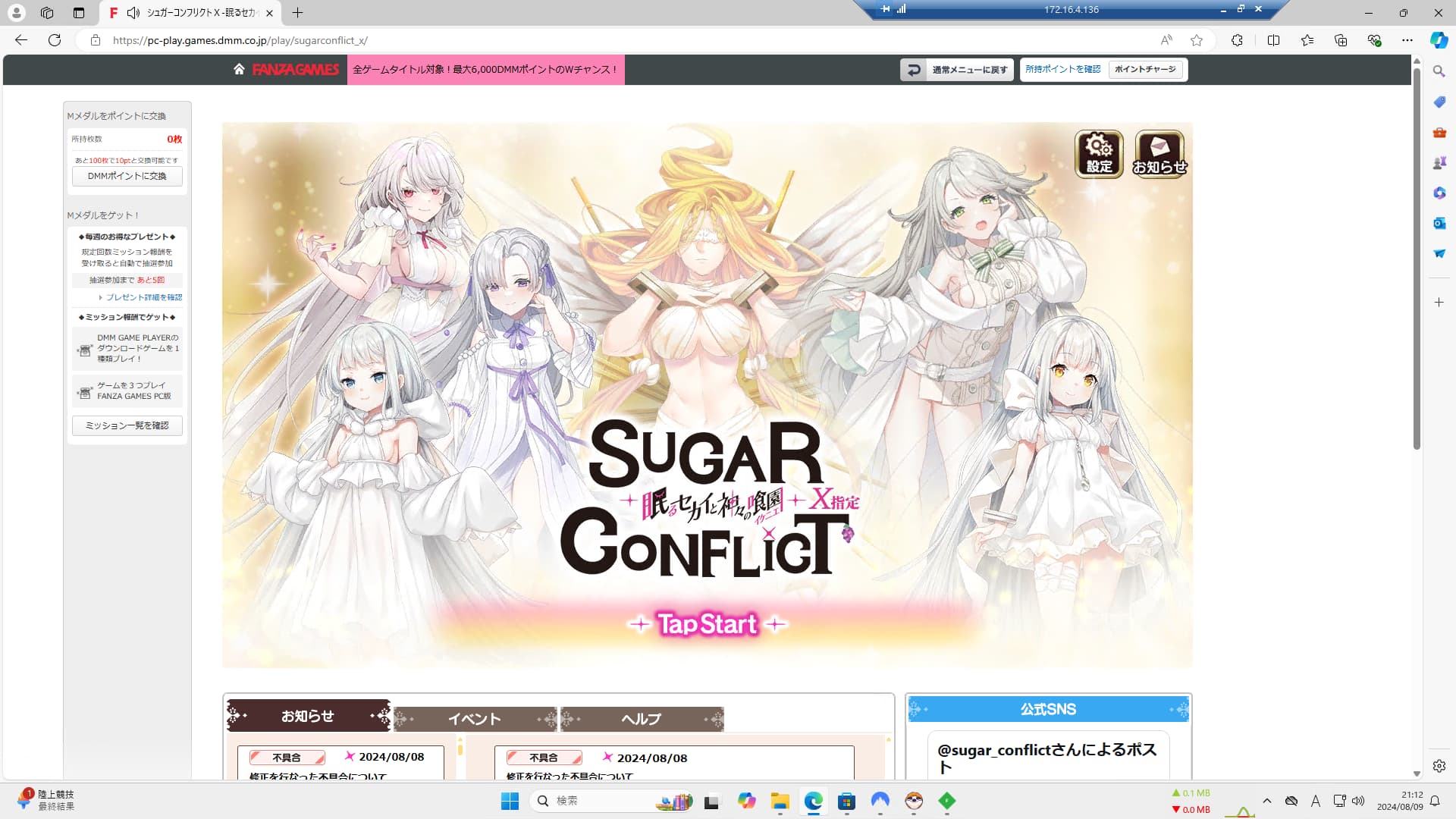Open the FANZA GAMES logo link
Image resolution: width=1456 pixels, height=819 pixels.
tap(296, 69)
